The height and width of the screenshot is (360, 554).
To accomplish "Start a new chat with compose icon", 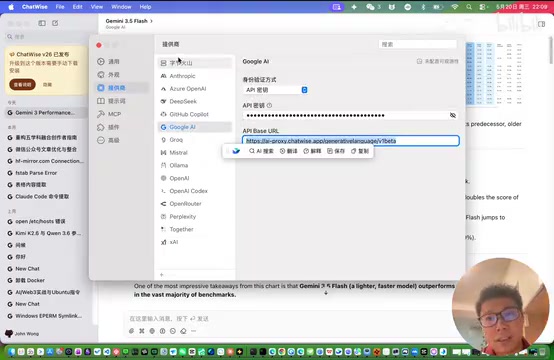I will click(55, 23).
